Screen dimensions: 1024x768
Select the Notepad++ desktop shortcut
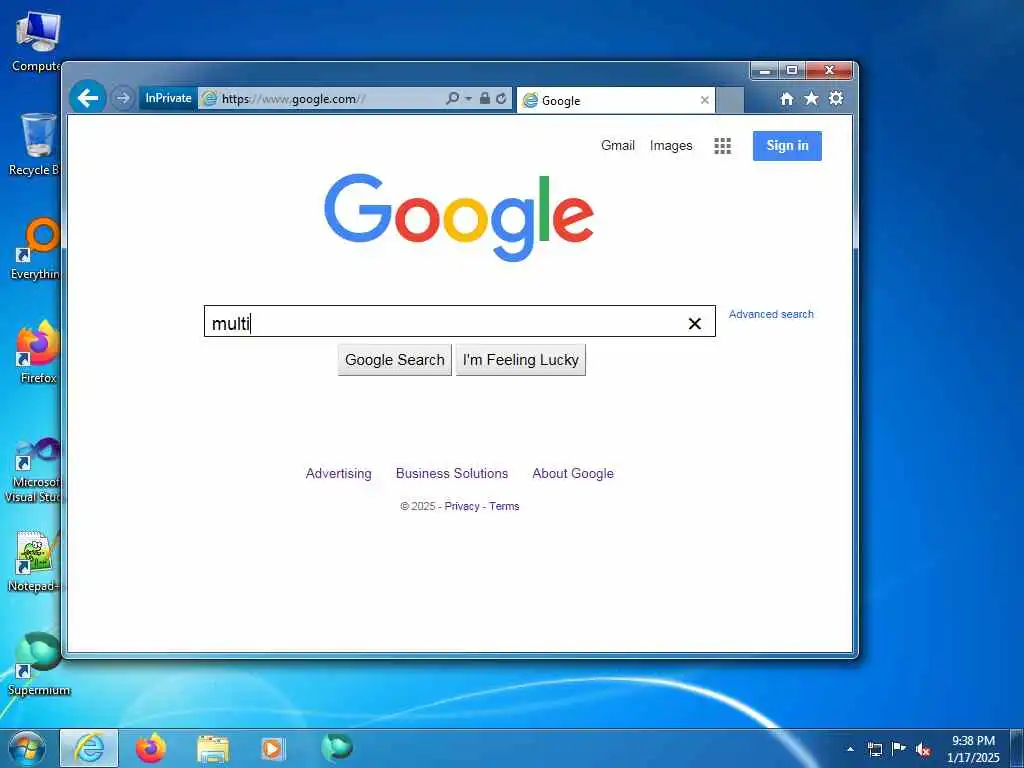pos(35,562)
